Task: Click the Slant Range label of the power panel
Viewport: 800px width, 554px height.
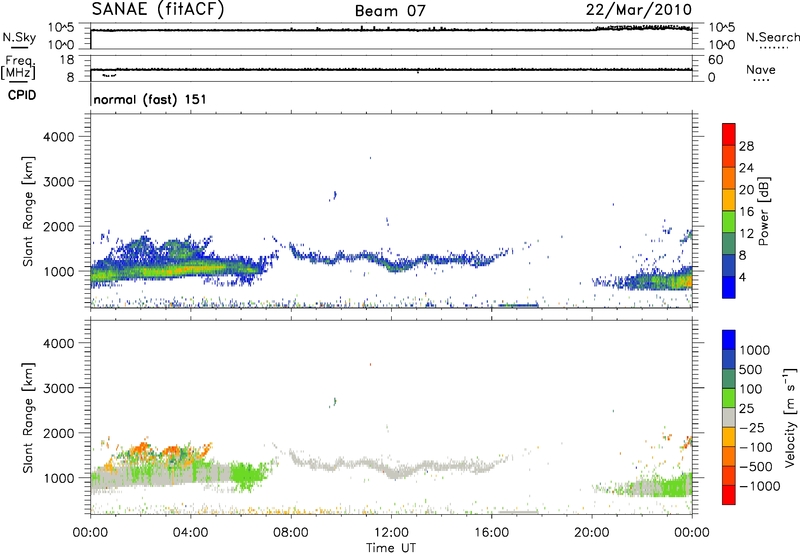Action: 28,211
